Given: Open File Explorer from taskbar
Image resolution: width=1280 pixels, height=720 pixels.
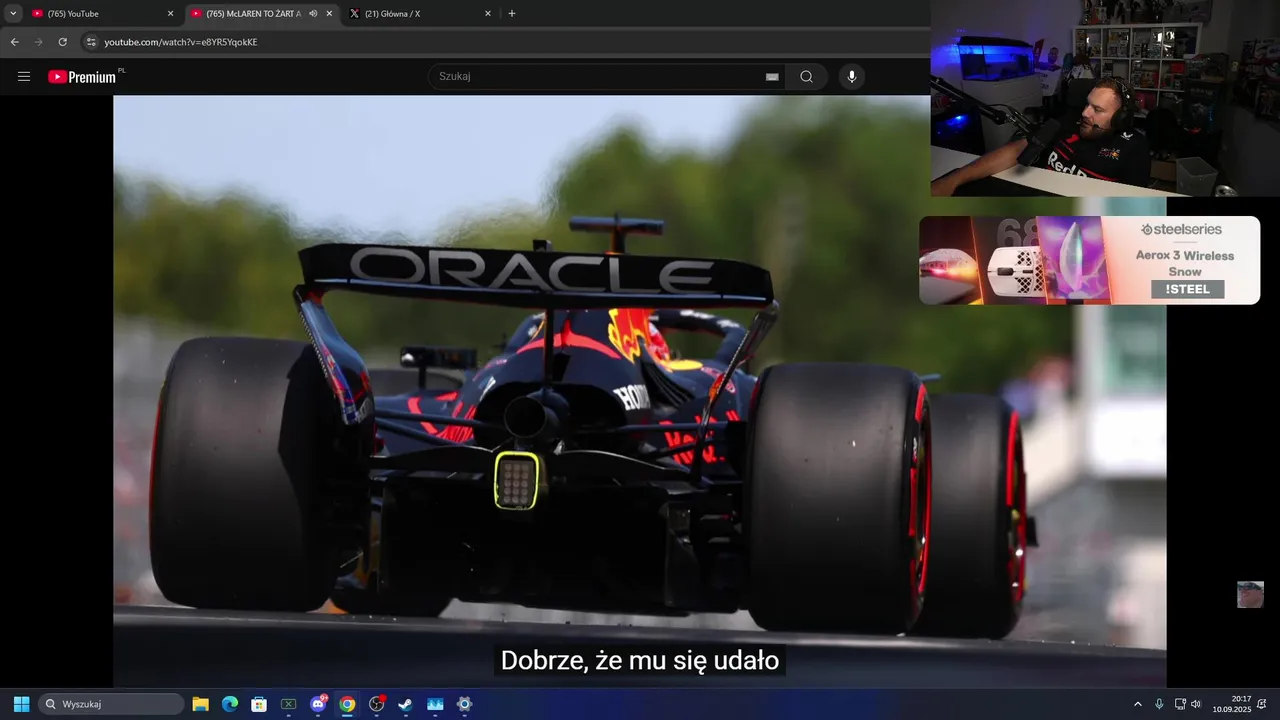Looking at the screenshot, I should [200, 704].
